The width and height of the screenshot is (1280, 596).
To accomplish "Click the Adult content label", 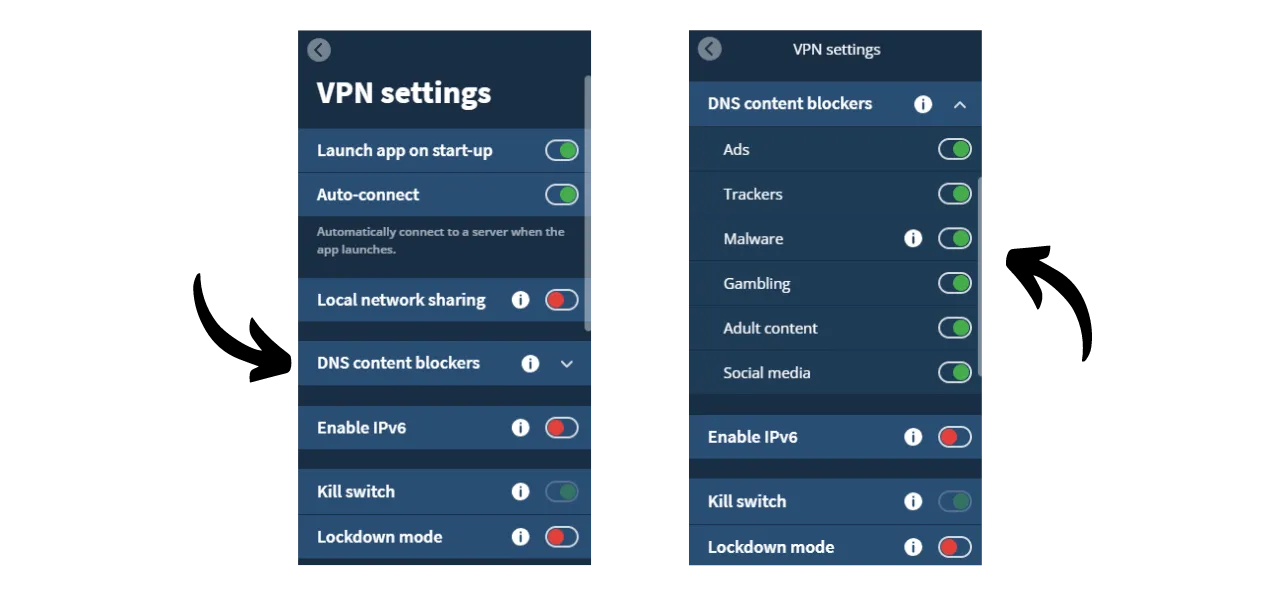I will (x=770, y=328).
